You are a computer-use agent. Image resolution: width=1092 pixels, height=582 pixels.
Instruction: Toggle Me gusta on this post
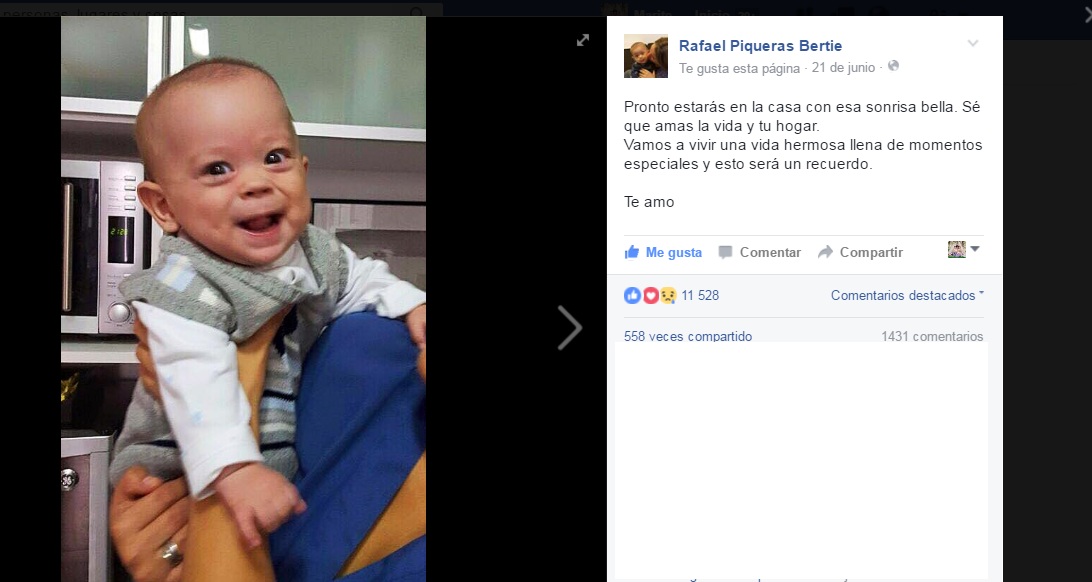point(663,252)
